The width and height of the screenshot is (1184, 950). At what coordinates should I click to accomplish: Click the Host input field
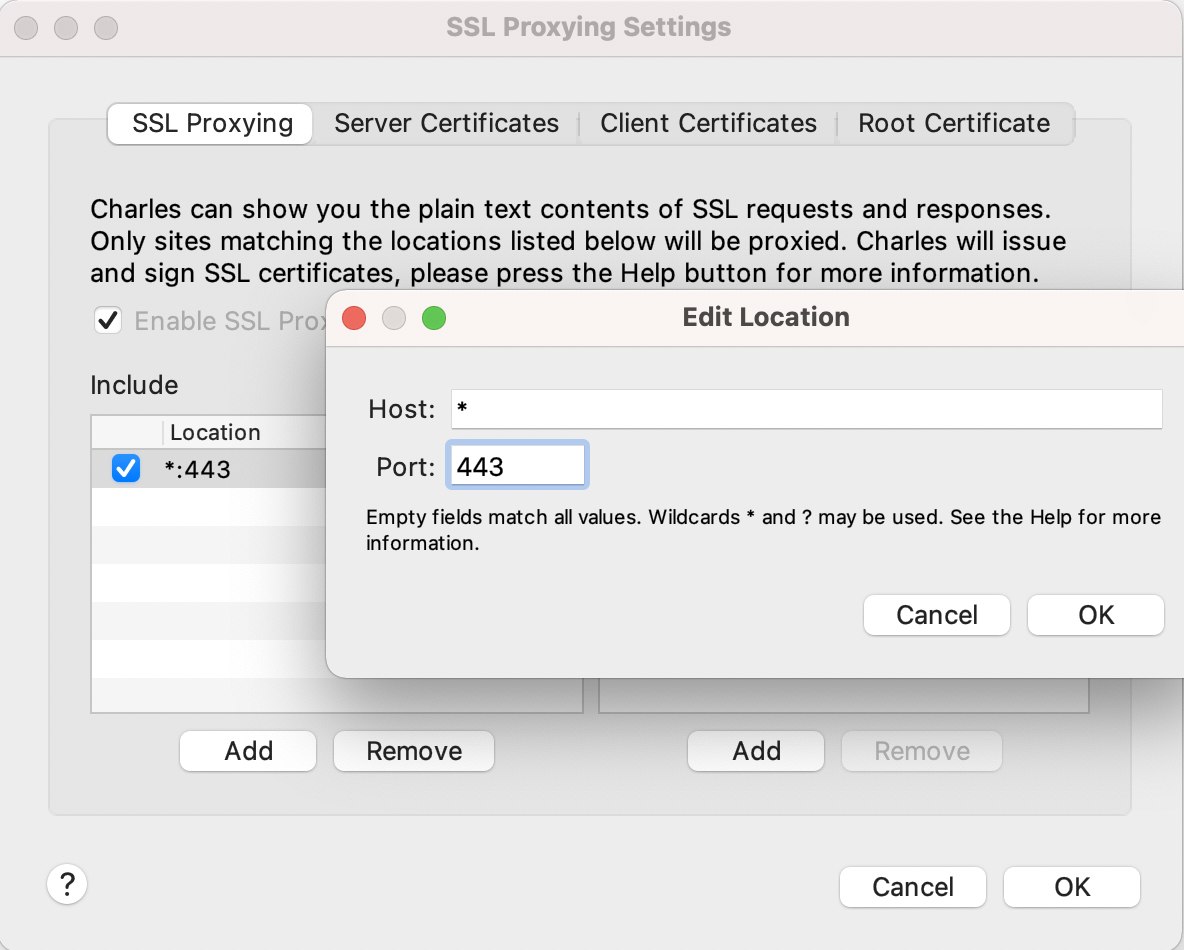click(x=806, y=409)
